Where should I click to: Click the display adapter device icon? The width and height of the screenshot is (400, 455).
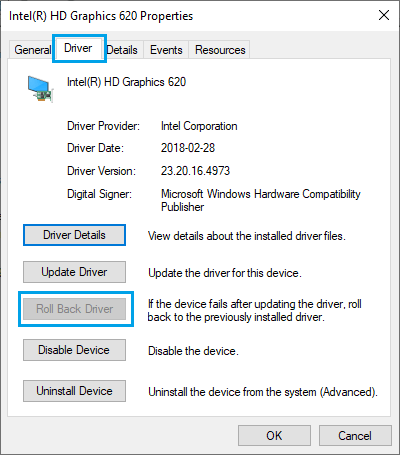point(40,89)
